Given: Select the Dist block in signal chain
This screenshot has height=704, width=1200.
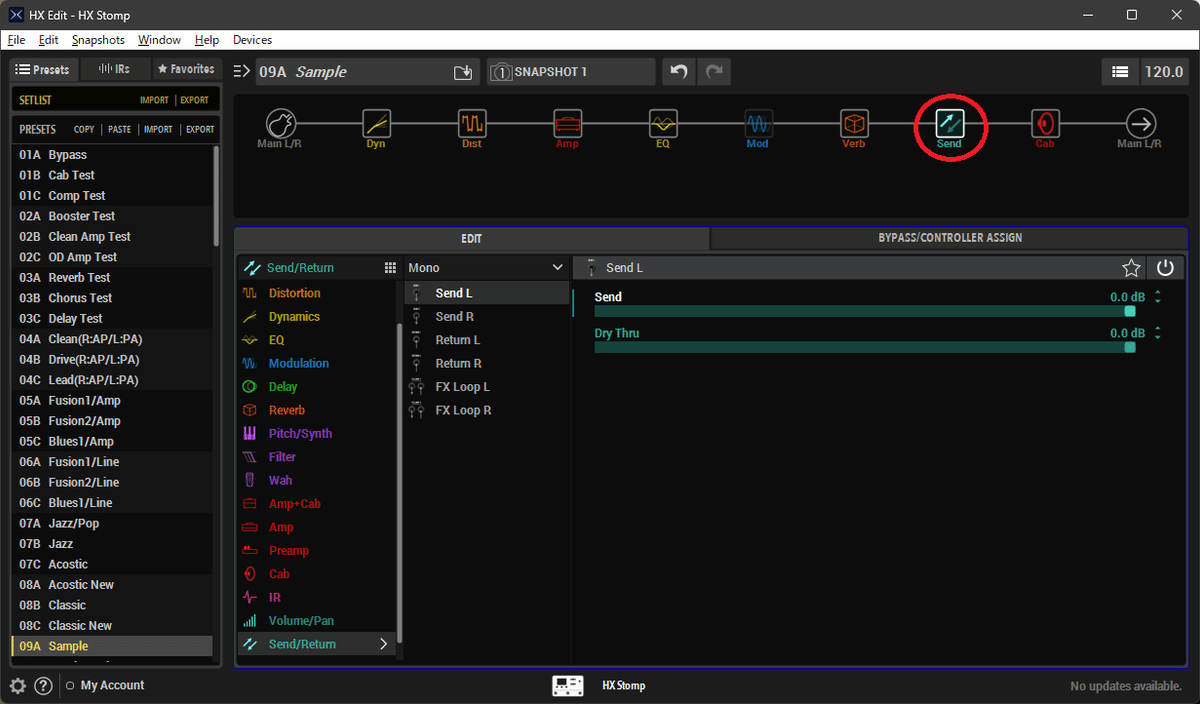Looking at the screenshot, I should pos(472,123).
